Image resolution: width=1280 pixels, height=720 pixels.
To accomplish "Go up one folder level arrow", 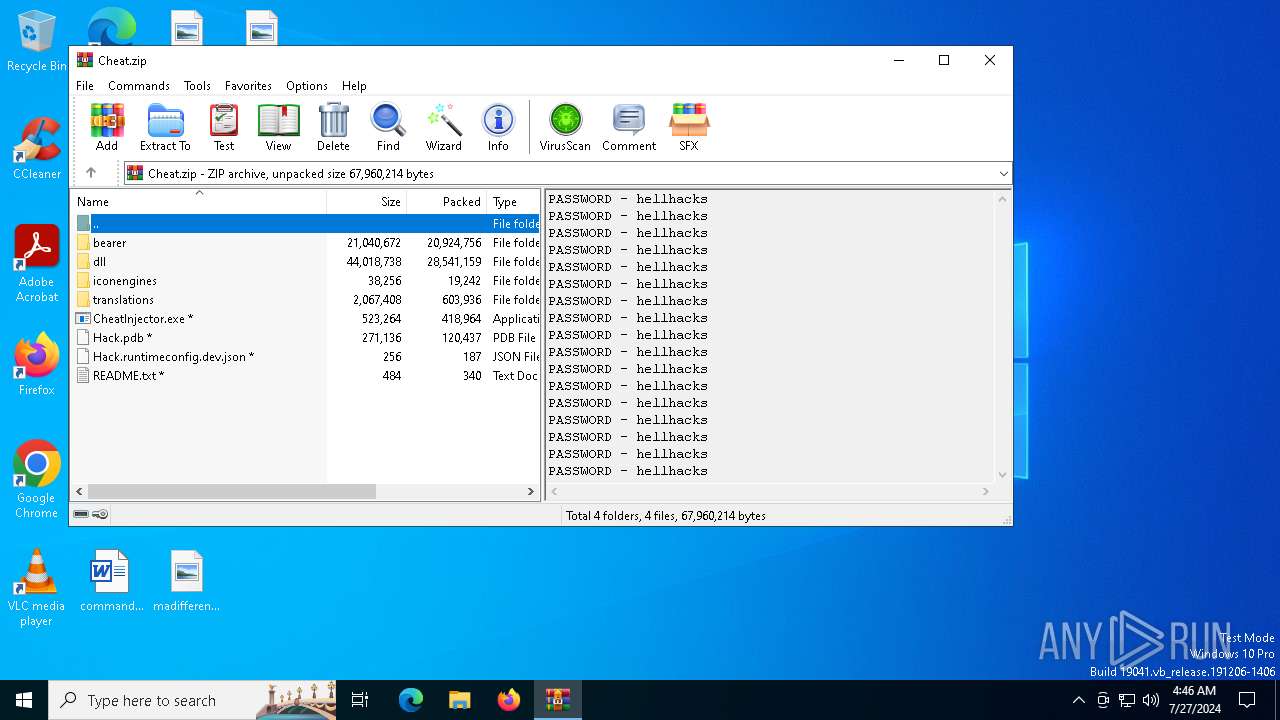I will (91, 173).
